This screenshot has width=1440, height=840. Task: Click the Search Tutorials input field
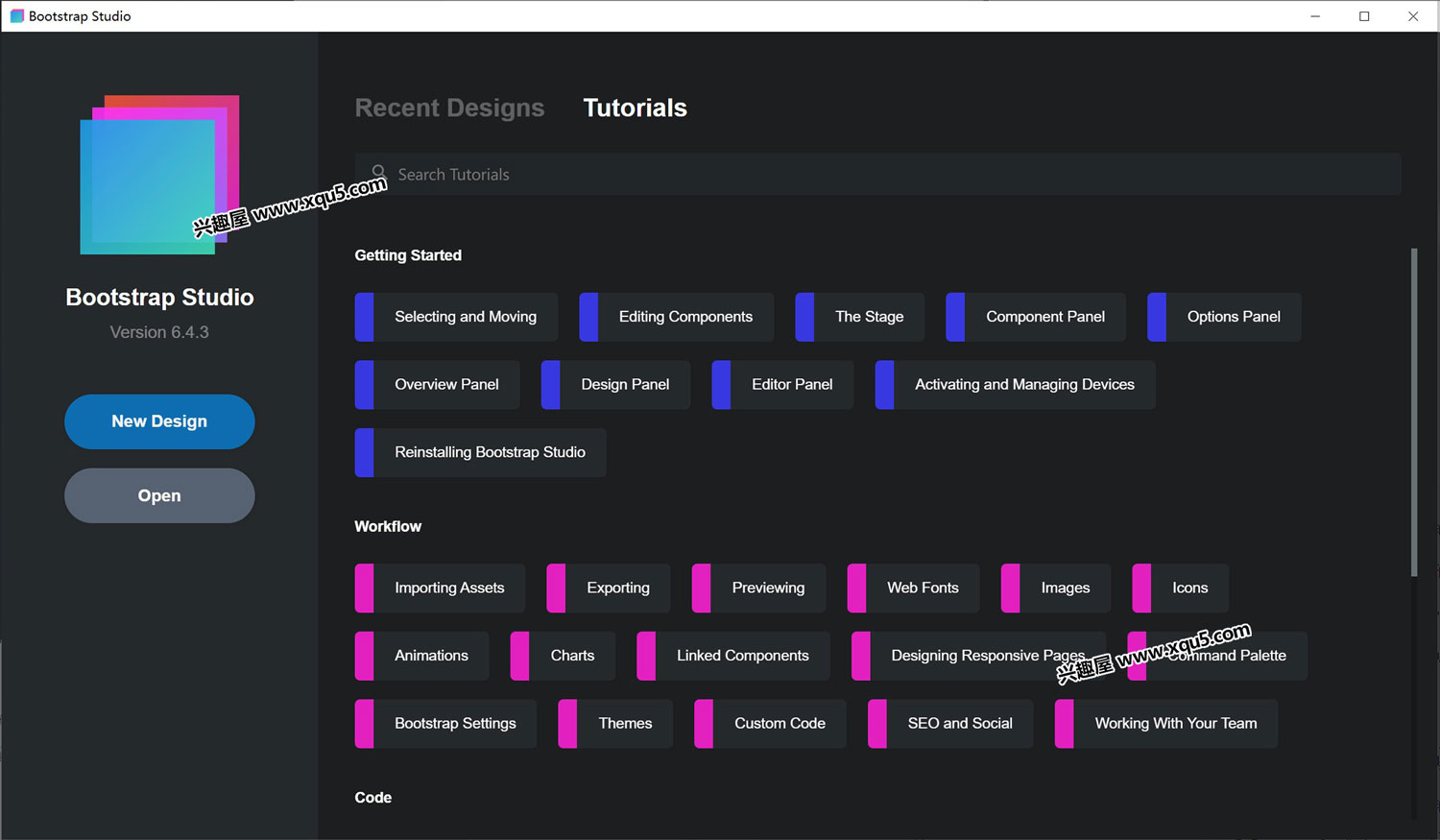tap(877, 174)
